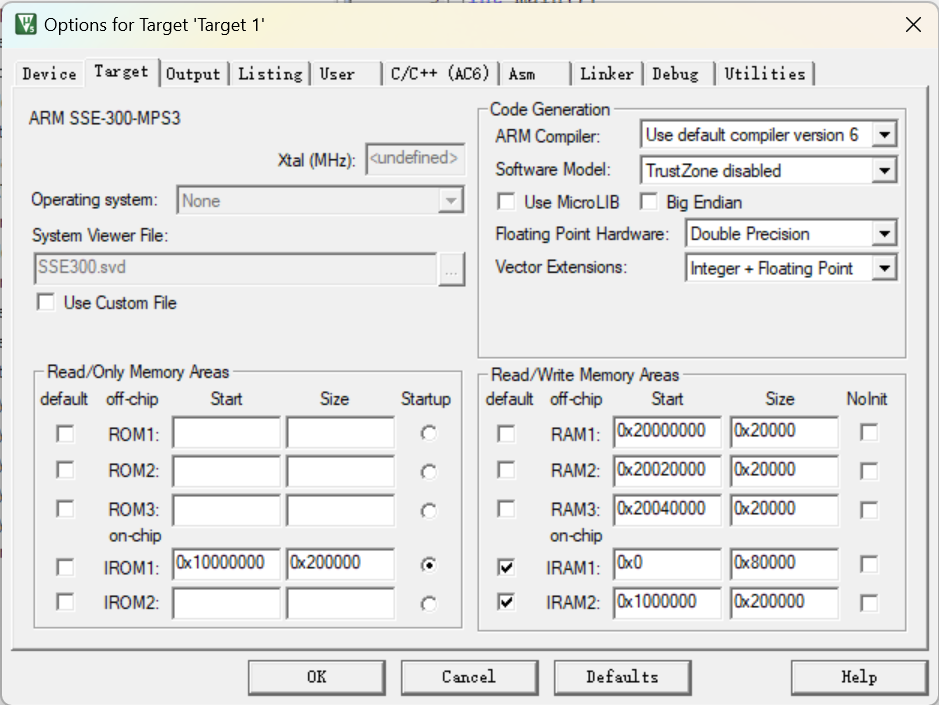Click the RAM1 Start field 0x20000000
The image size is (939, 705).
(x=668, y=432)
